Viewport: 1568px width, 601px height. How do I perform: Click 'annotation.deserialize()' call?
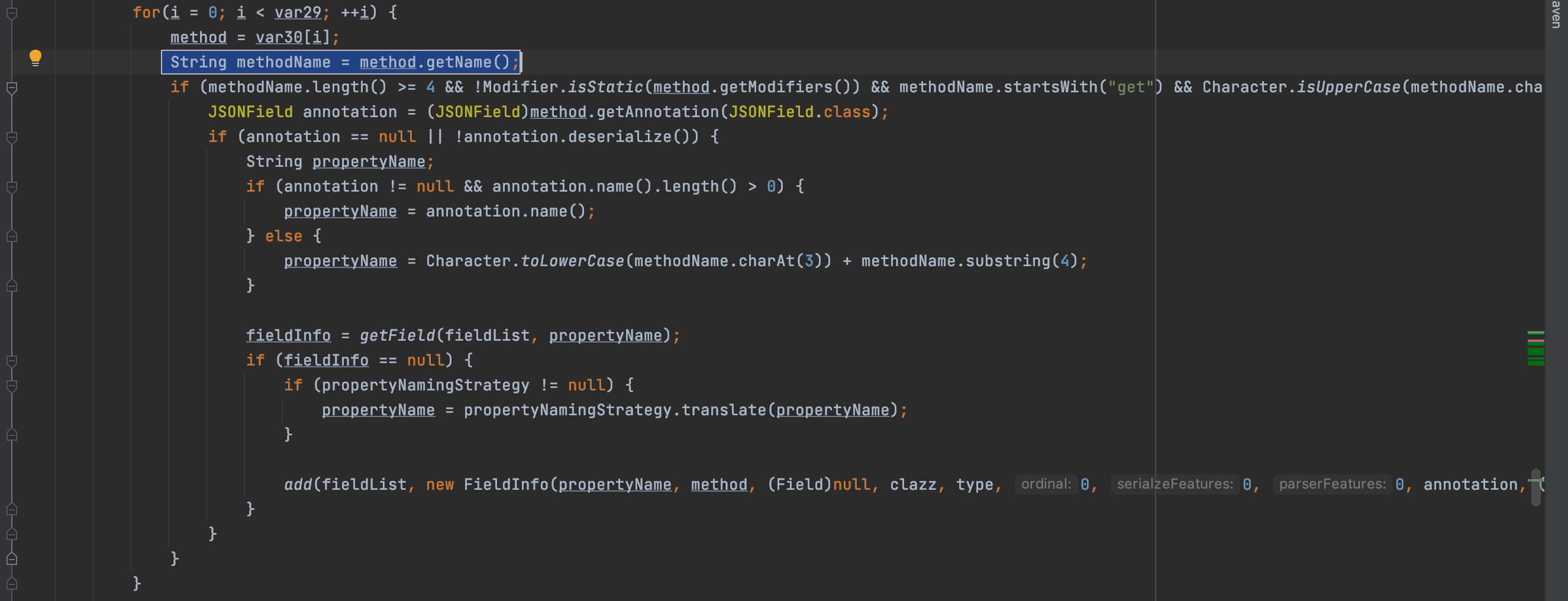tap(577, 137)
